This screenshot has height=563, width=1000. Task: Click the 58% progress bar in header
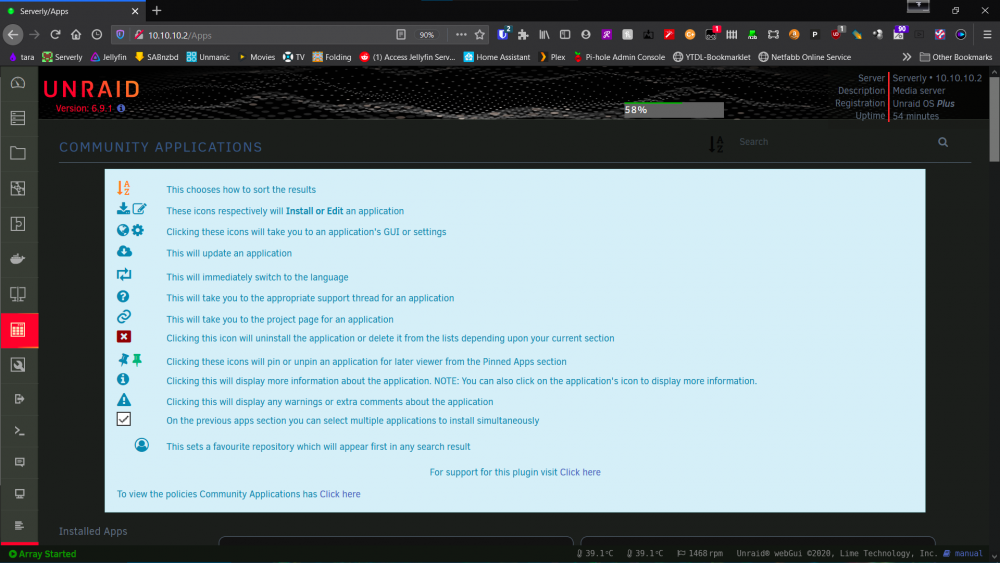pos(673,110)
